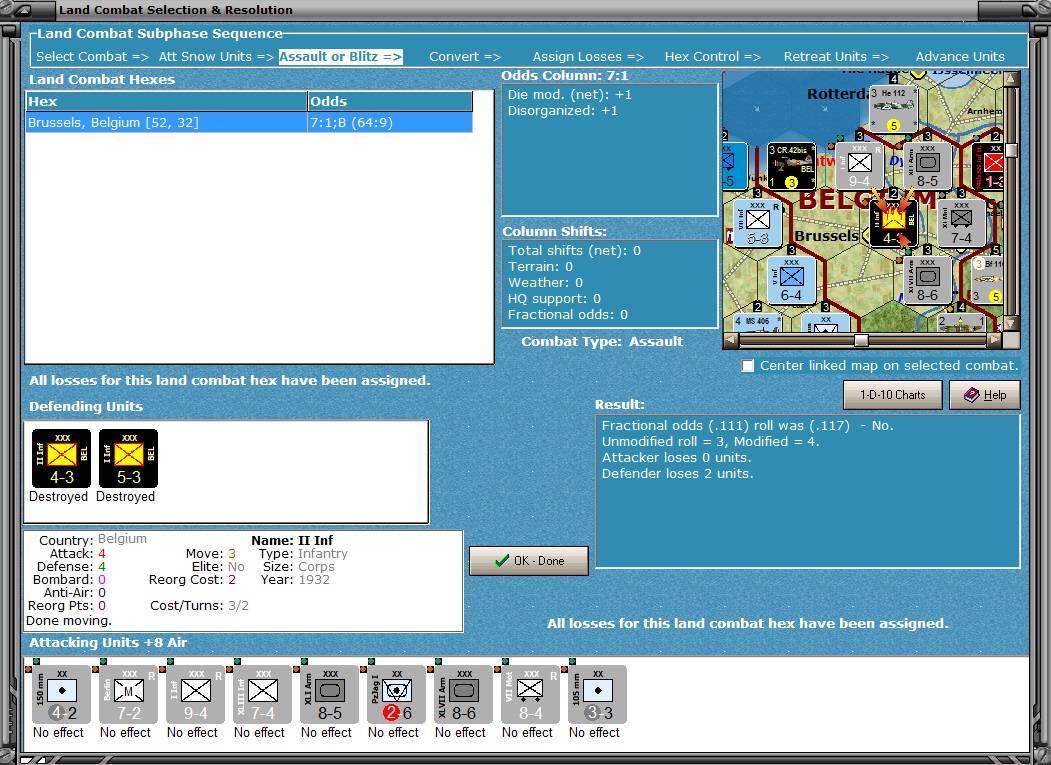Select the Berlin 7-2 militia attacking unit
Viewport: 1051px width, 765px height.
pyautogui.click(x=129, y=695)
